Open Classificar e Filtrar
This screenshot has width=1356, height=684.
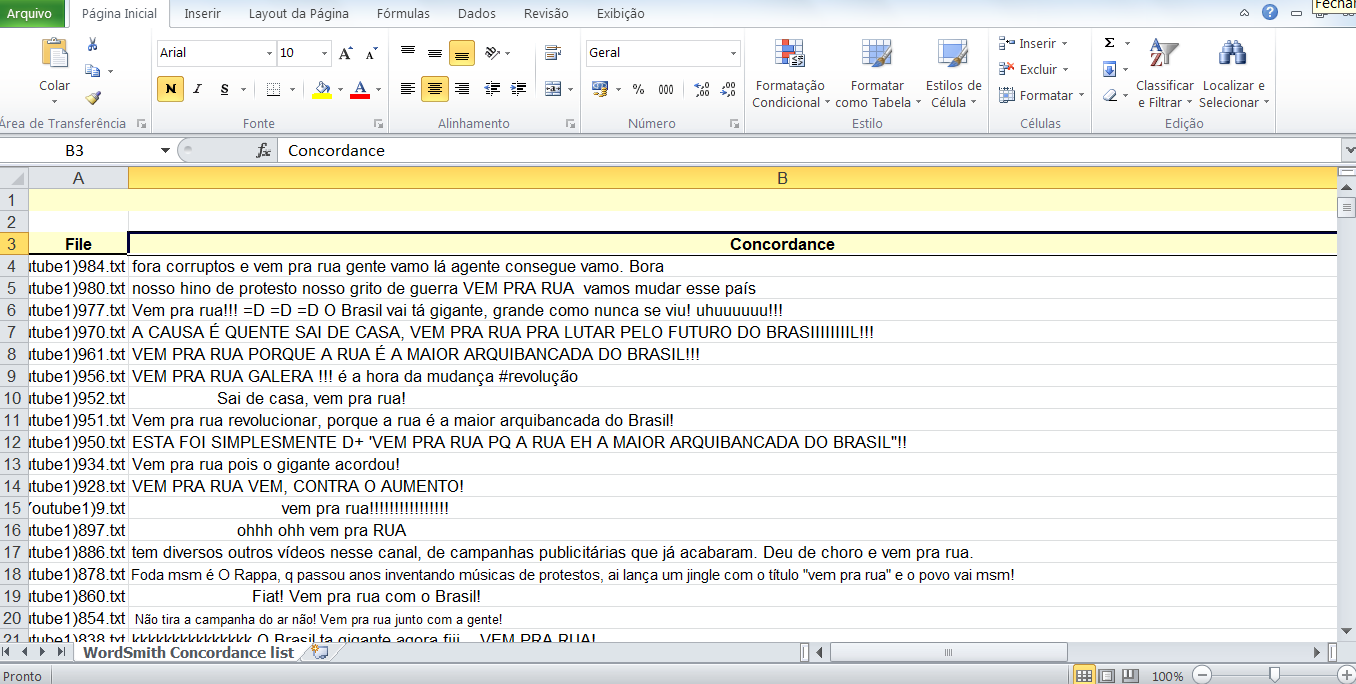click(x=1164, y=72)
